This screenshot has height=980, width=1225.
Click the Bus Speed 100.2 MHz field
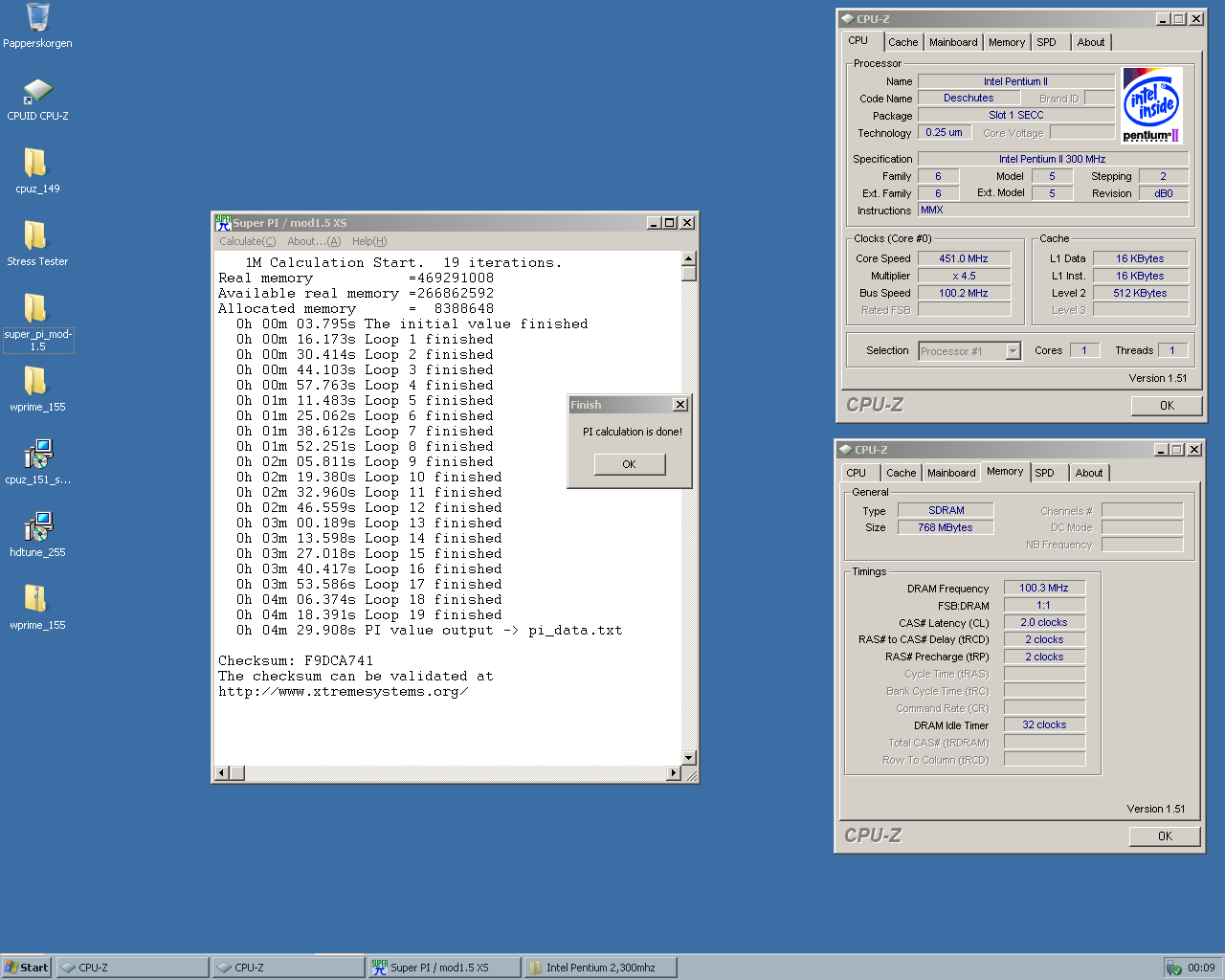964,293
